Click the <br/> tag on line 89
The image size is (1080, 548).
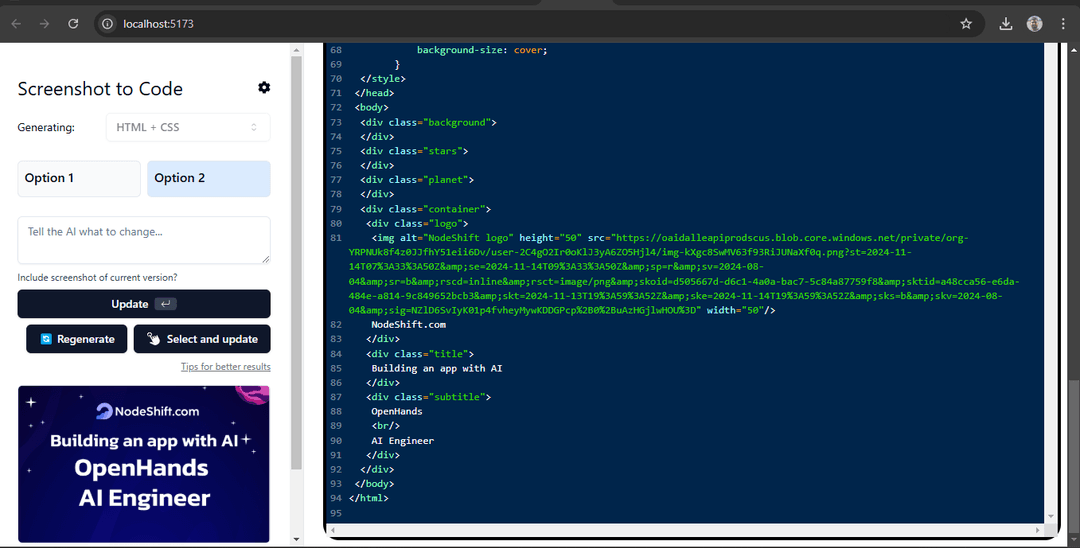(386, 425)
